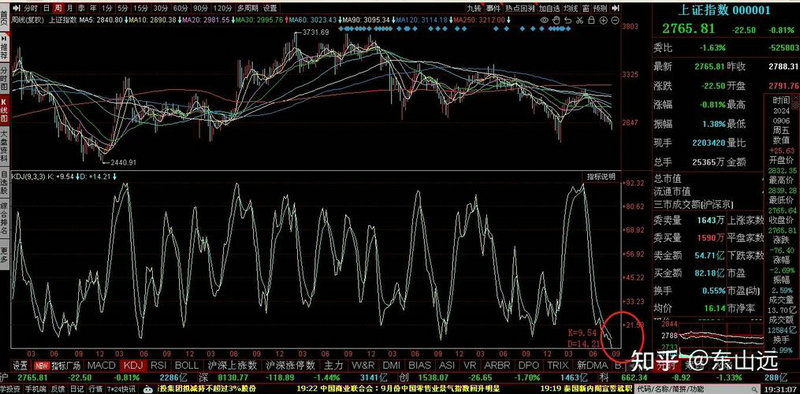Select the BIAS indicator tab
800x394 pixels.
tap(420, 365)
